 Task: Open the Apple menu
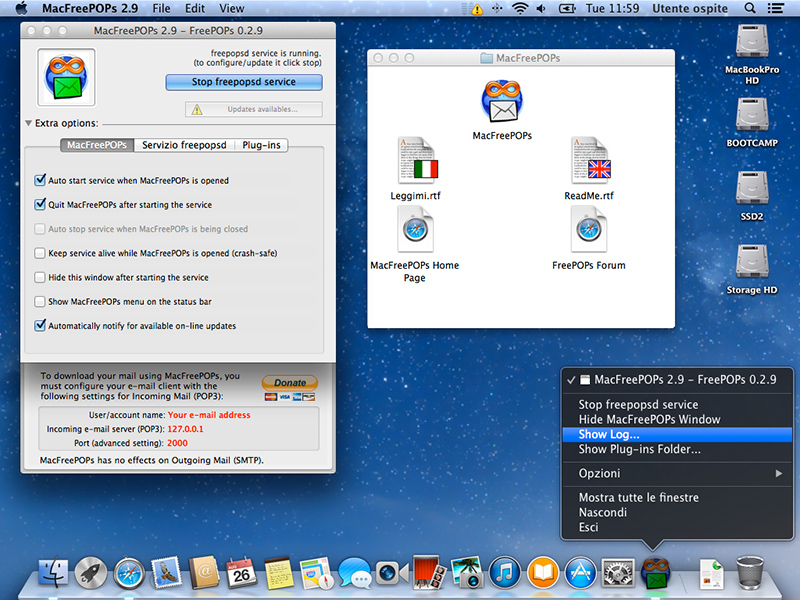[x=21, y=8]
